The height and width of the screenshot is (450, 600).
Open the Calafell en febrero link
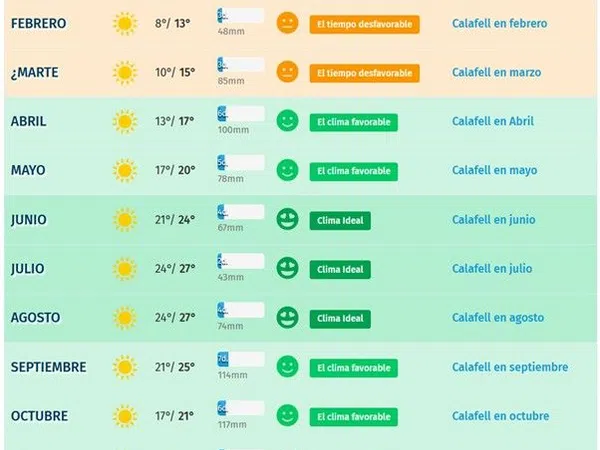tap(499, 22)
